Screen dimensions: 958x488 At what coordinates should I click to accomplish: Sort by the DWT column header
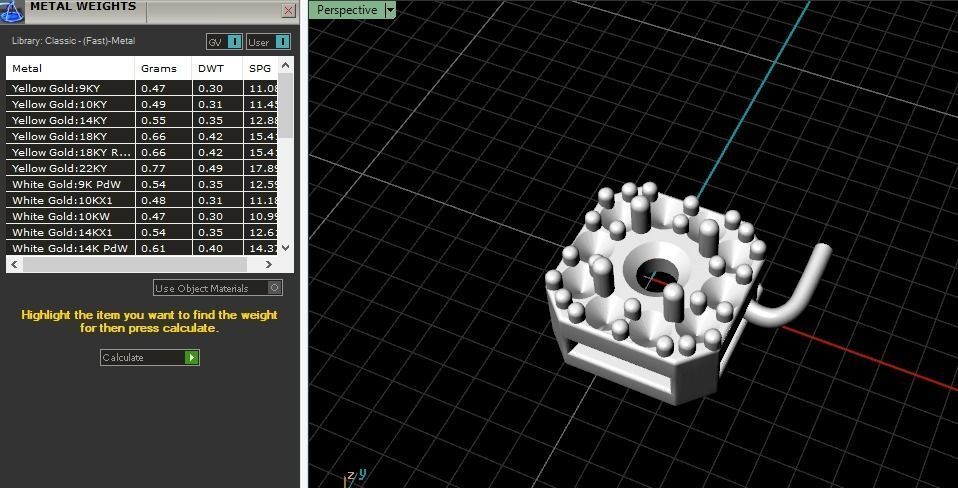[218, 68]
